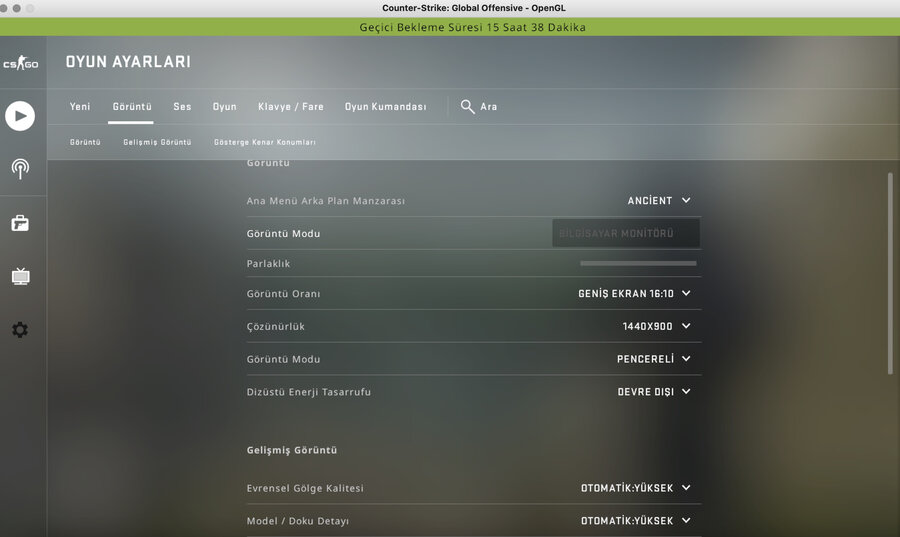Viewport: 900px width, 537px height.
Task: Jump to Gösterge Kenar Konumları link
Action: tap(265, 142)
